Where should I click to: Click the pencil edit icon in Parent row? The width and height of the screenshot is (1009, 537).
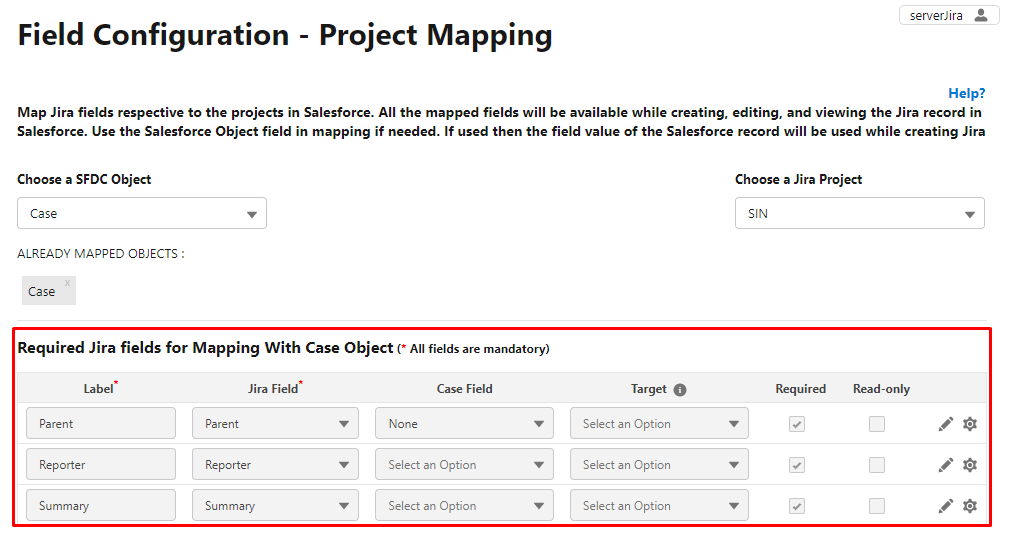point(945,424)
